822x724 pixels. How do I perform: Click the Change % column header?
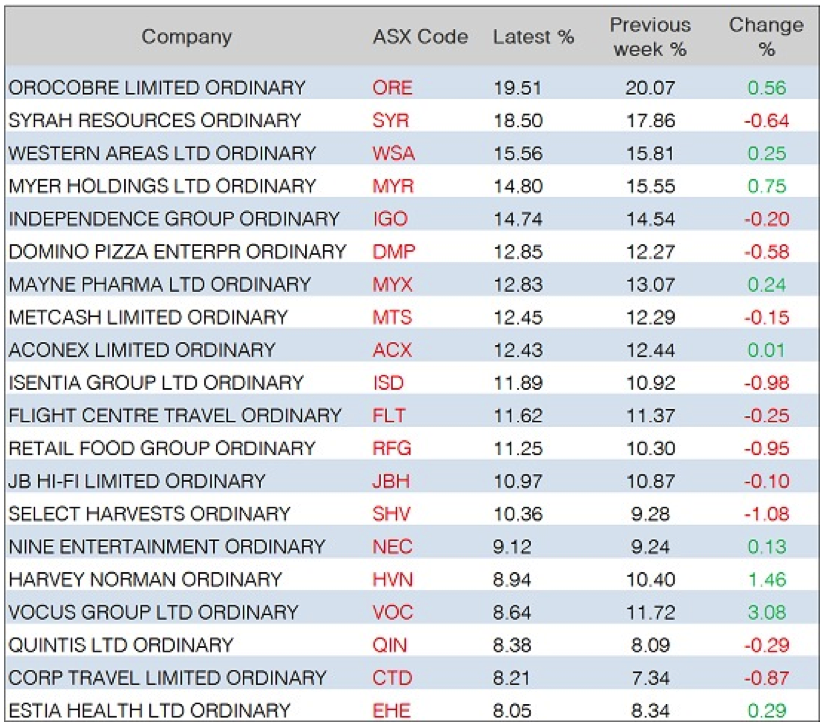coord(766,37)
